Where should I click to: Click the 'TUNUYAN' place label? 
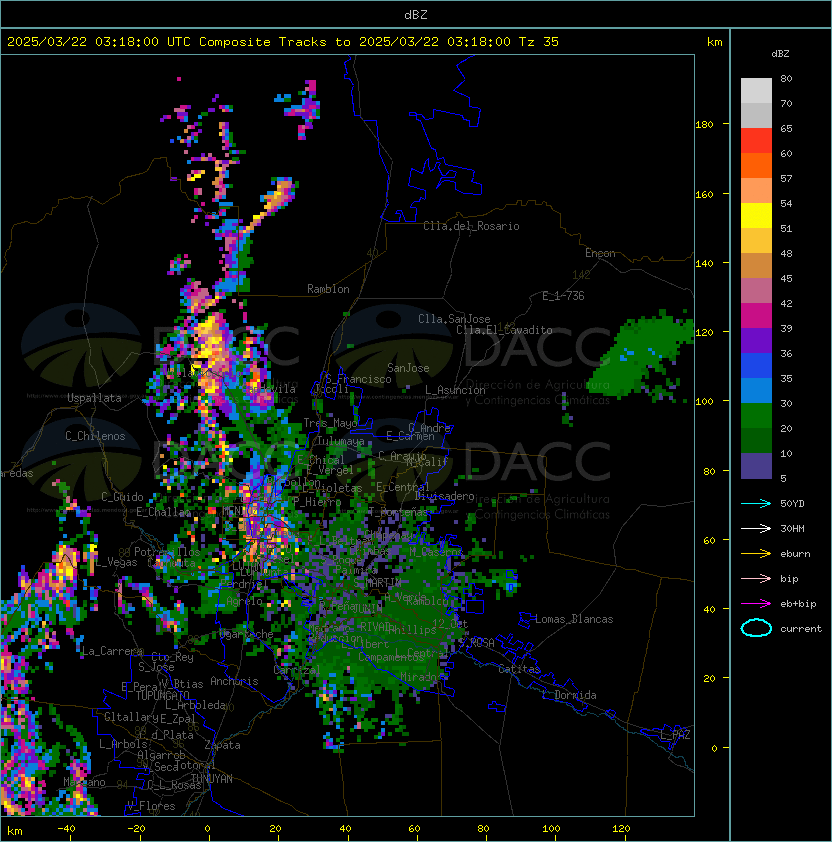[212, 779]
